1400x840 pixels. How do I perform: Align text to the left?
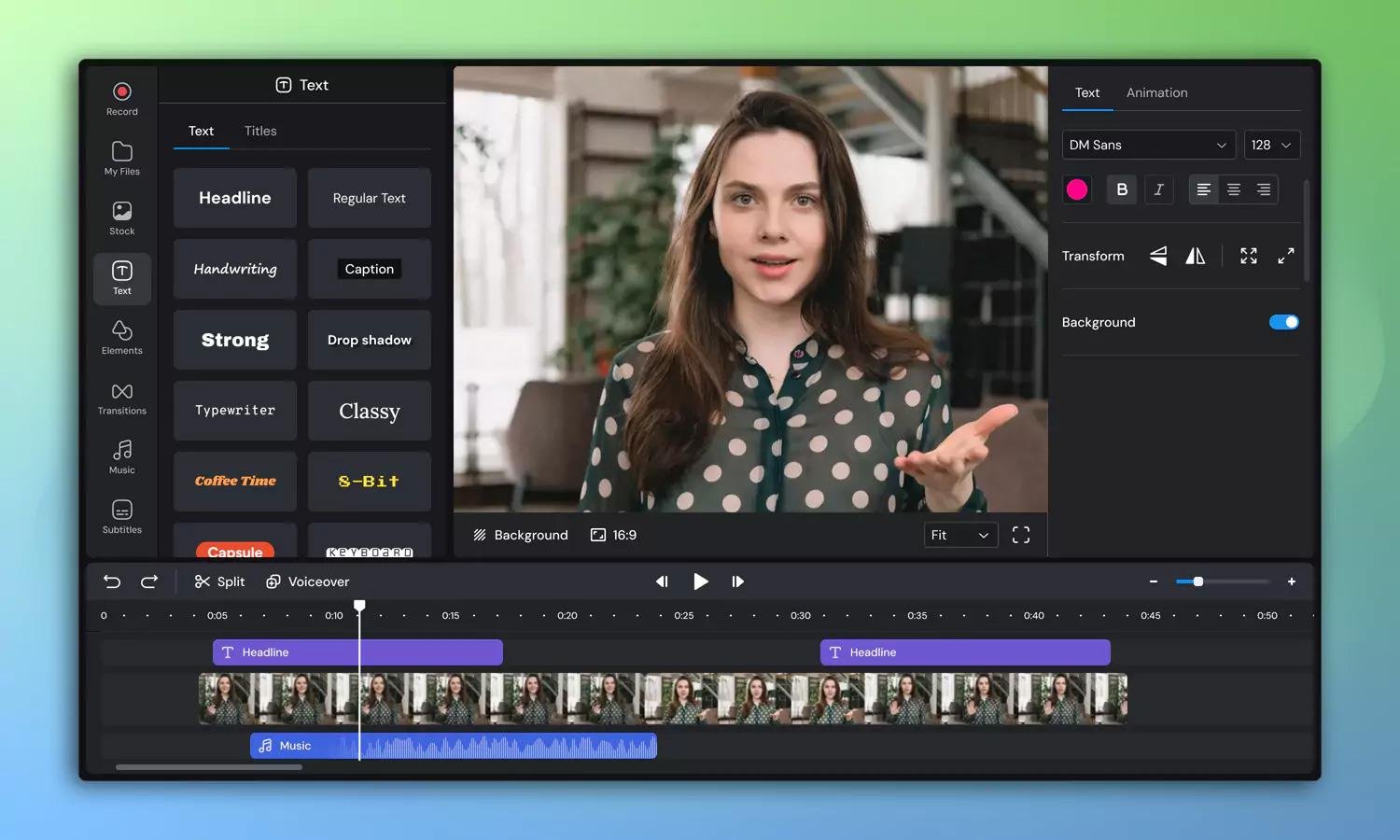point(1204,189)
